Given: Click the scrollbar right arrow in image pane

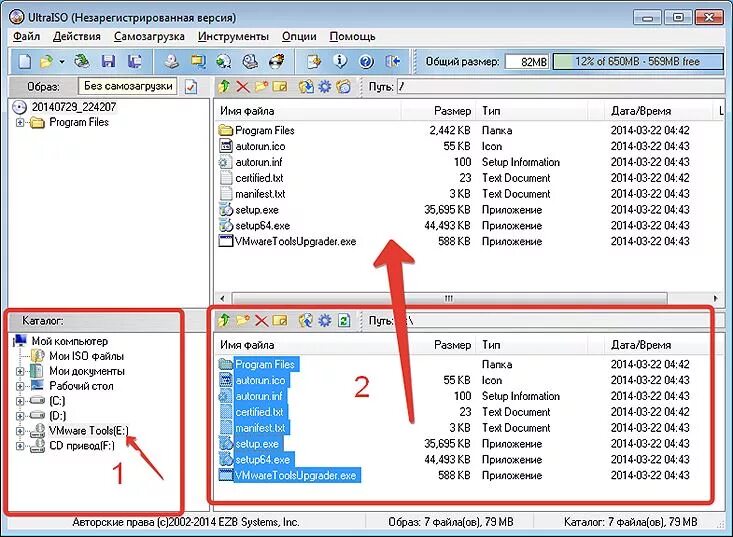Looking at the screenshot, I should click(715, 298).
